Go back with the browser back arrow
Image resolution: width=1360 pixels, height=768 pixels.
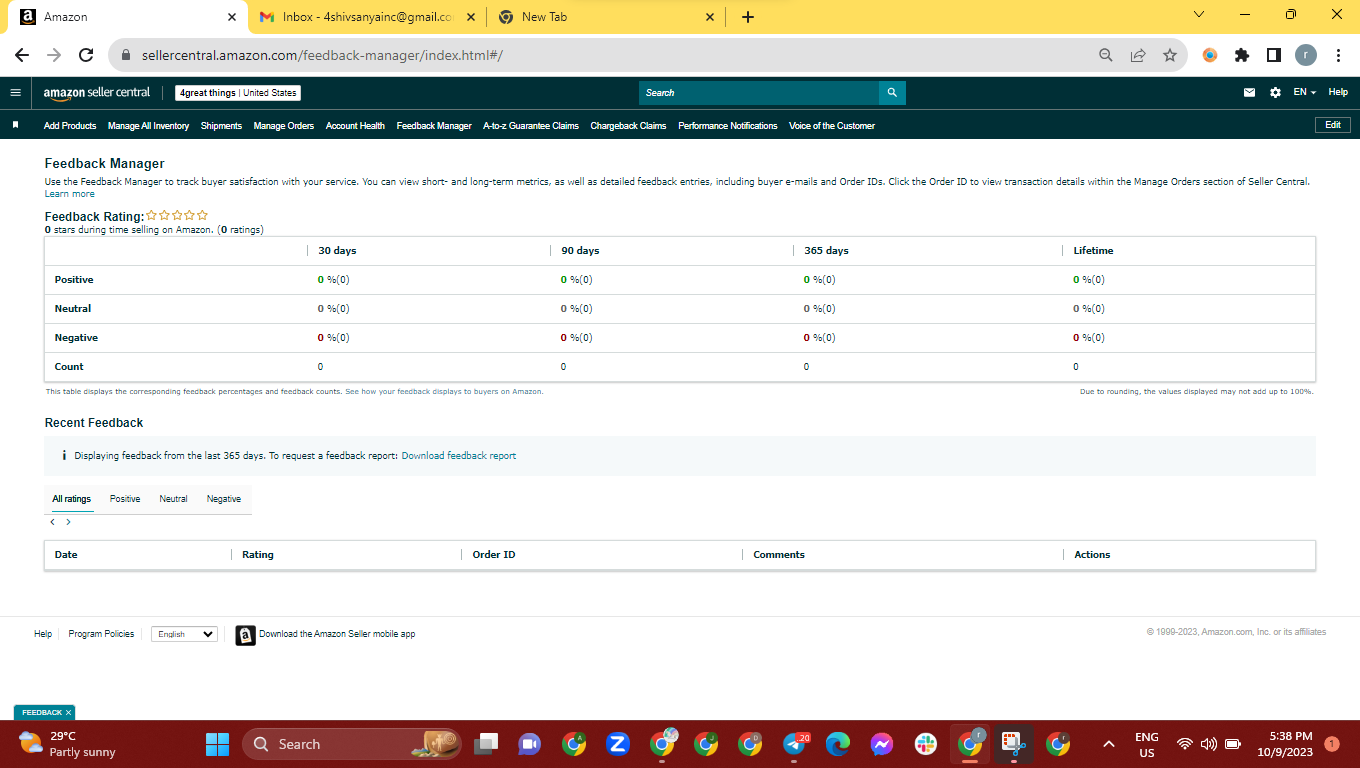coord(22,56)
